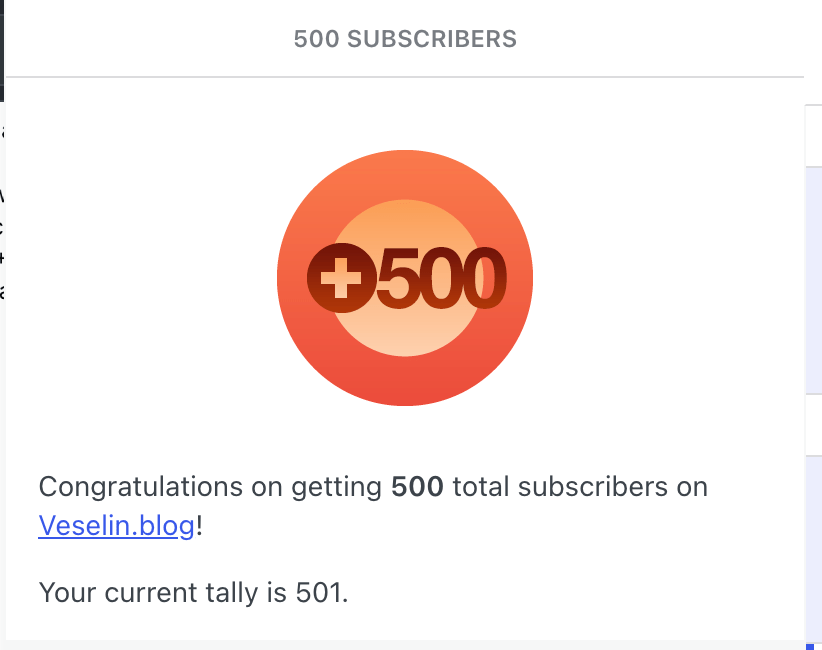Screen dimensions: 822x650
Task: Click the dark strip at top-left corner
Action: (x=2, y=50)
